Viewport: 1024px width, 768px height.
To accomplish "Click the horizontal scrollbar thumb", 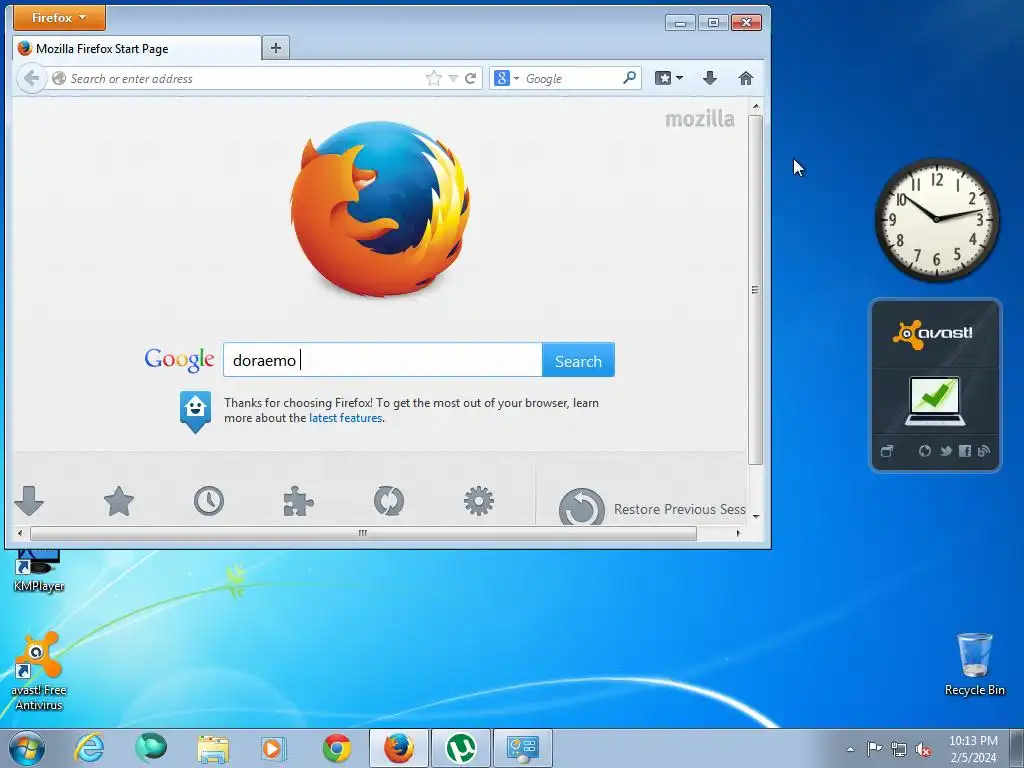I will (x=363, y=534).
